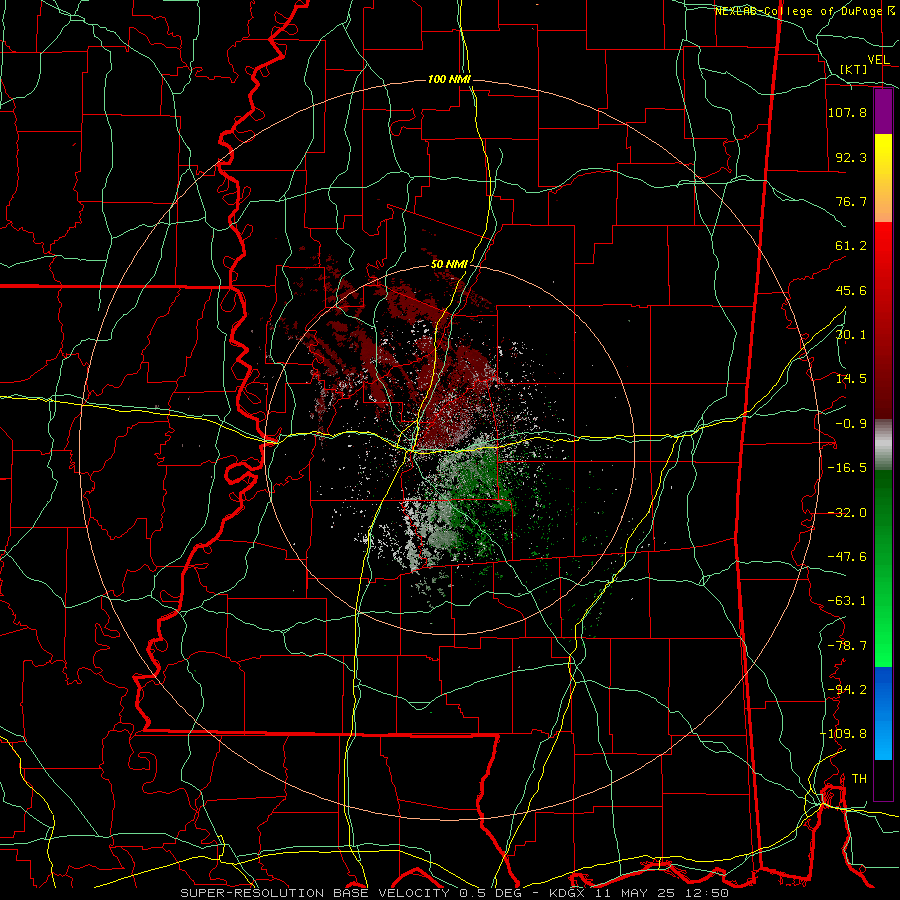
Task: Click the 92.3 velocity scale value
Action: coord(851,157)
